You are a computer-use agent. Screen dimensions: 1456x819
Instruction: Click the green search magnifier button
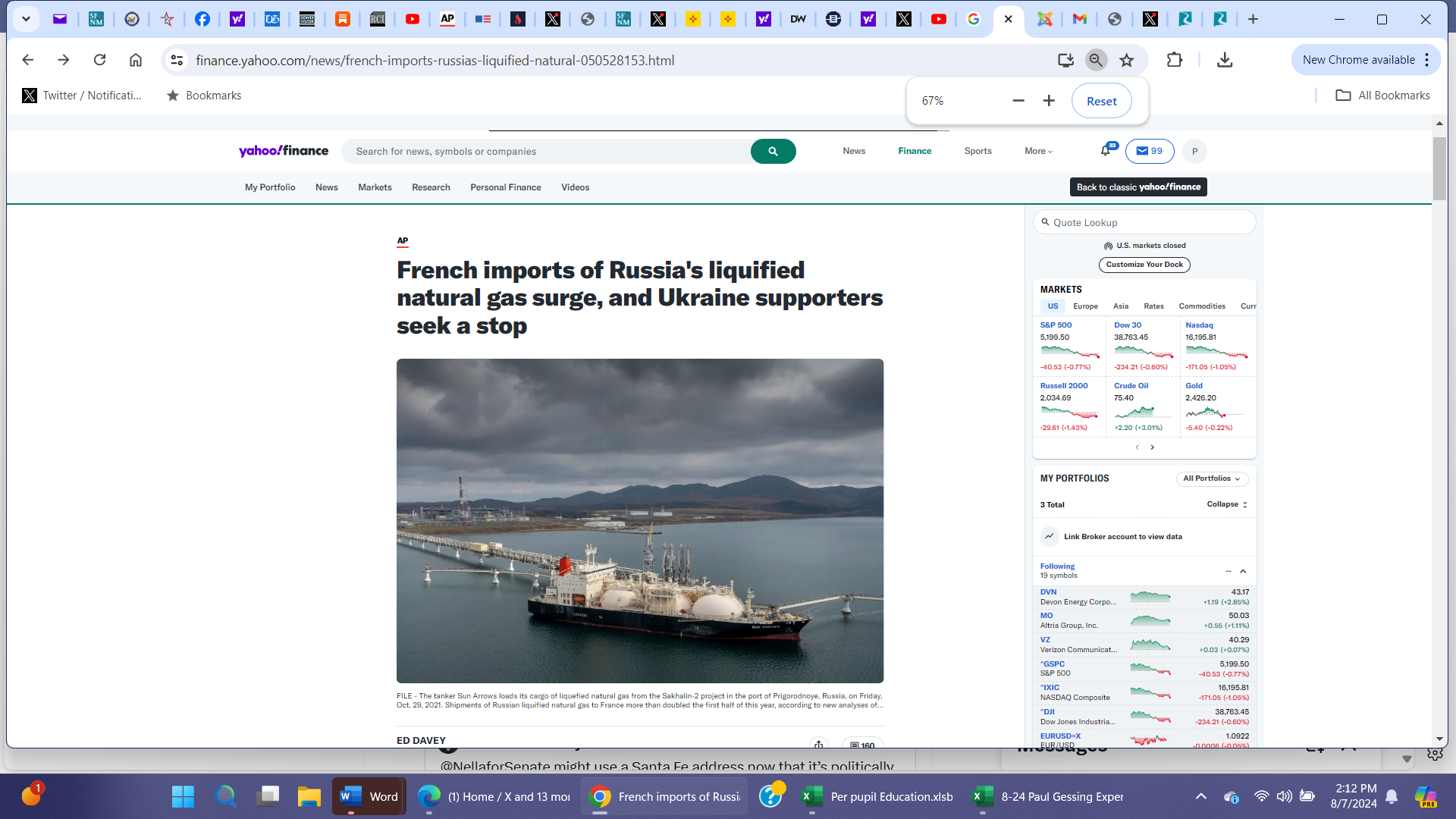[x=773, y=152]
